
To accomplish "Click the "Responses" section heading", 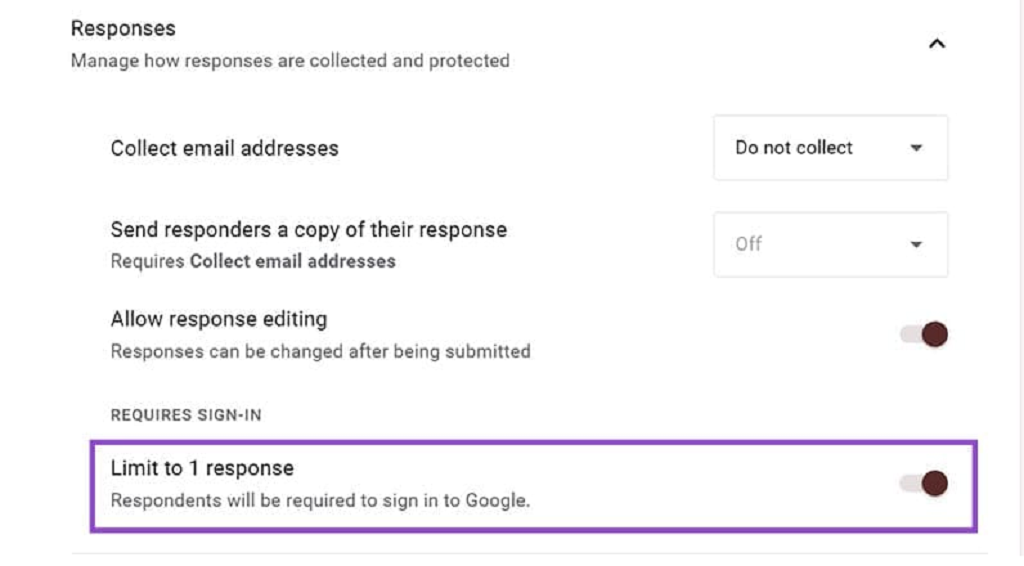I will point(123,28).
